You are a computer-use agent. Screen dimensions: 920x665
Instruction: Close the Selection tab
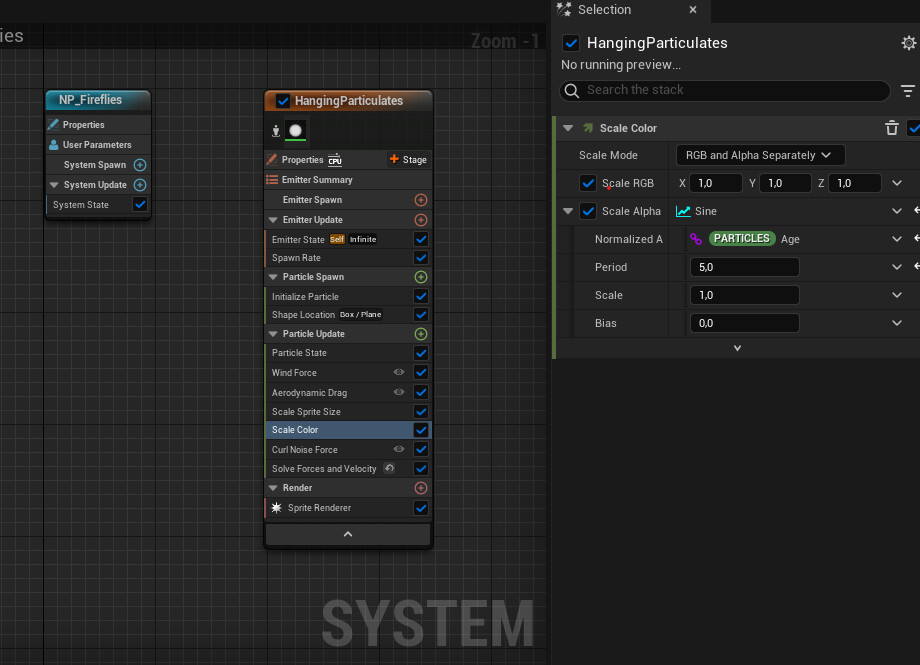tap(692, 9)
